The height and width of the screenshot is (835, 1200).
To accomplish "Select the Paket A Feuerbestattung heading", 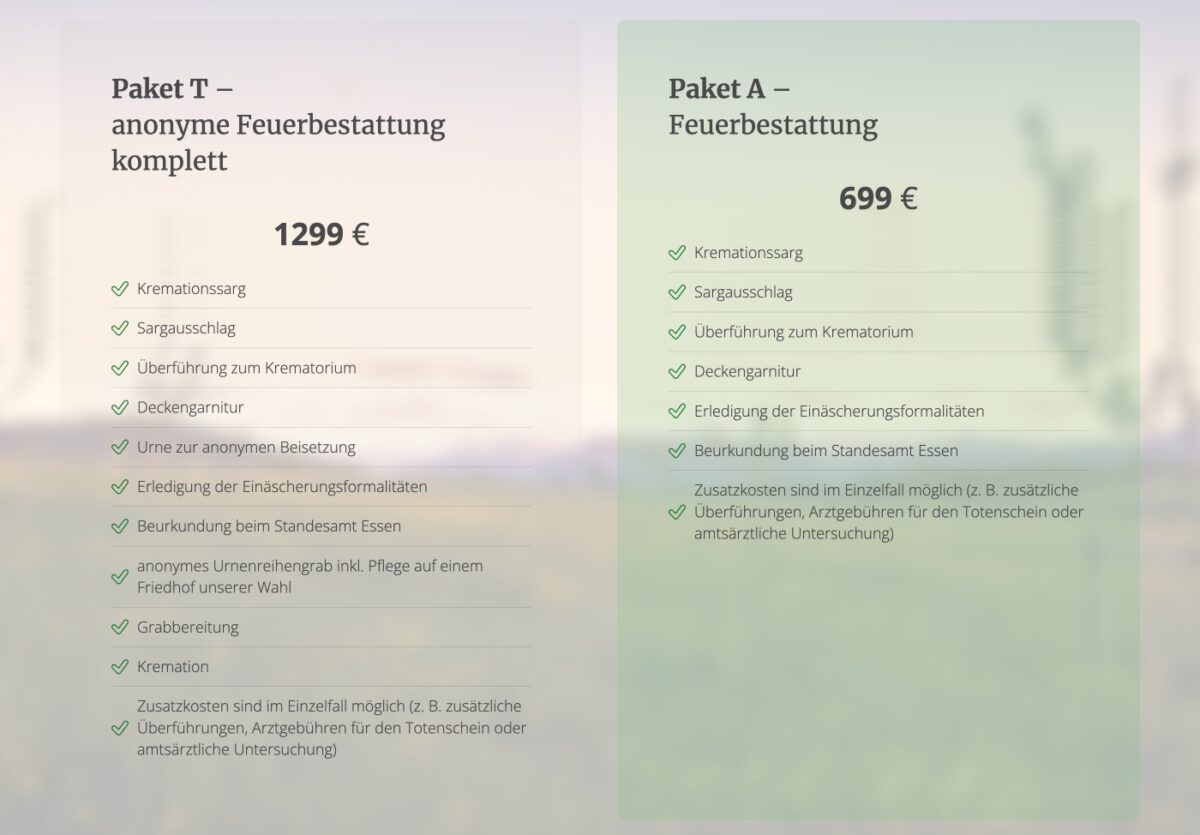I will click(773, 107).
